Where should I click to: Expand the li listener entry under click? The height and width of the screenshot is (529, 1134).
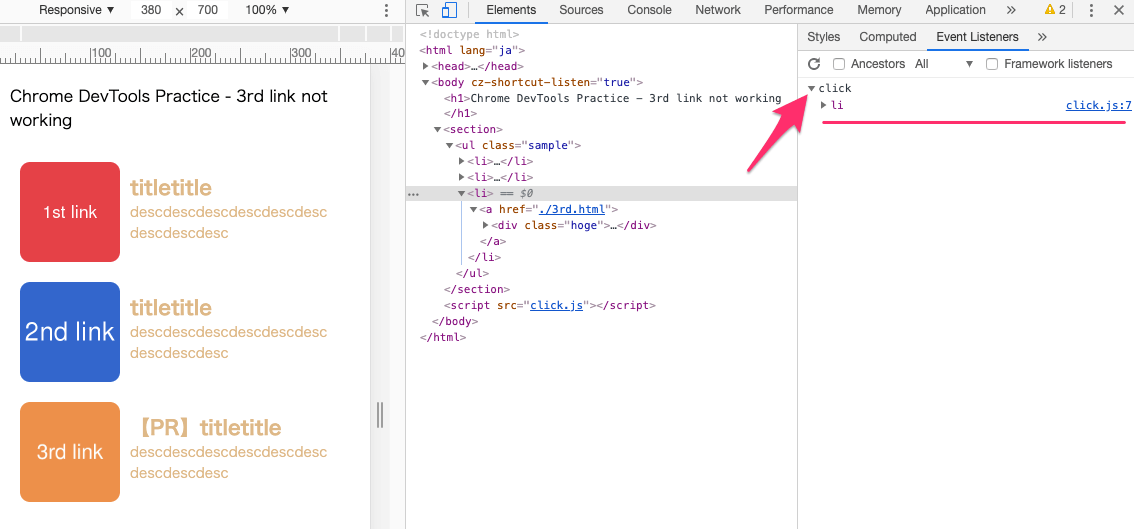(x=824, y=105)
